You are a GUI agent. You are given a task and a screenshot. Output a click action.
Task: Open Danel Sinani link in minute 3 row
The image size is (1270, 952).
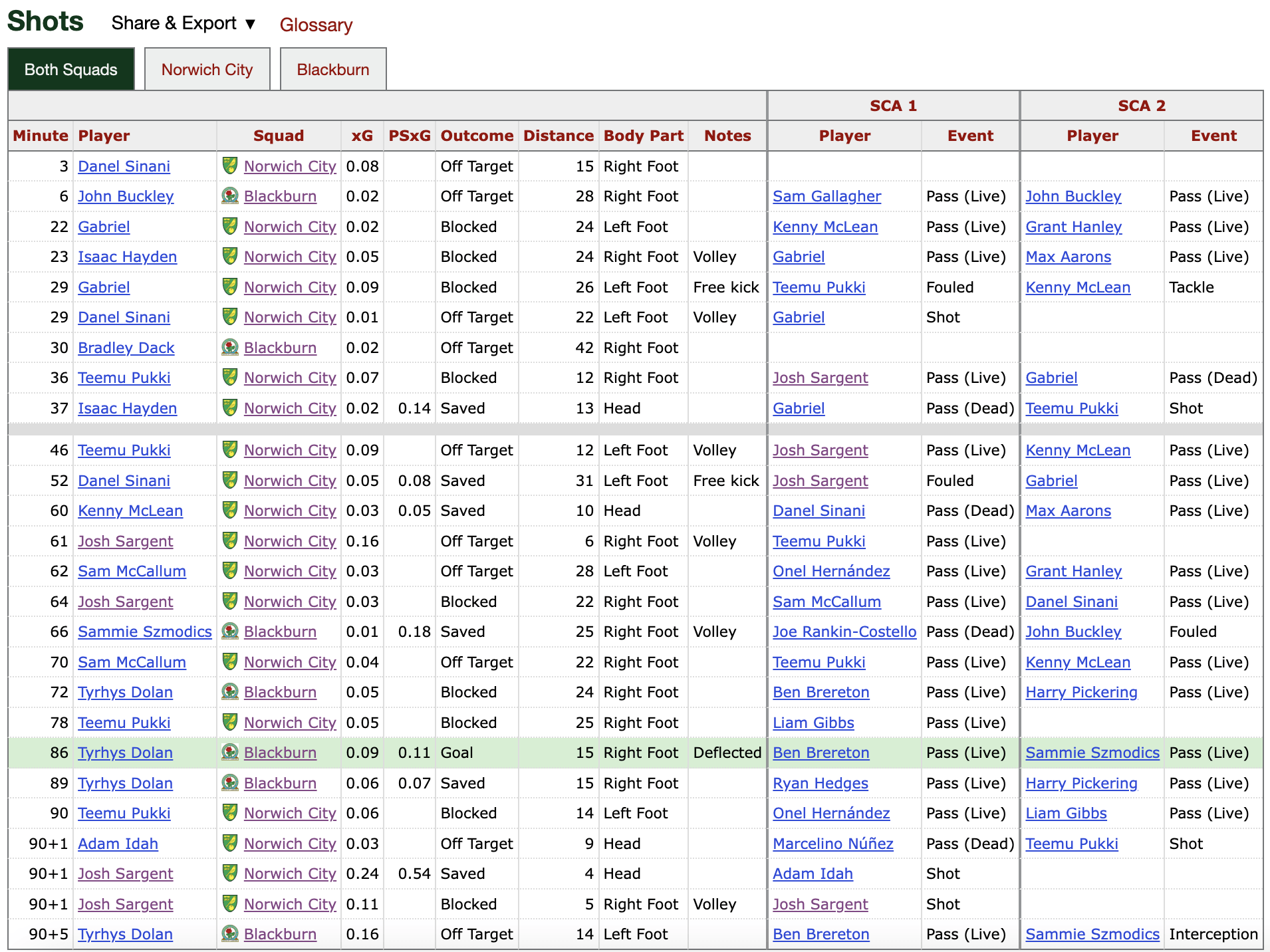pyautogui.click(x=124, y=166)
